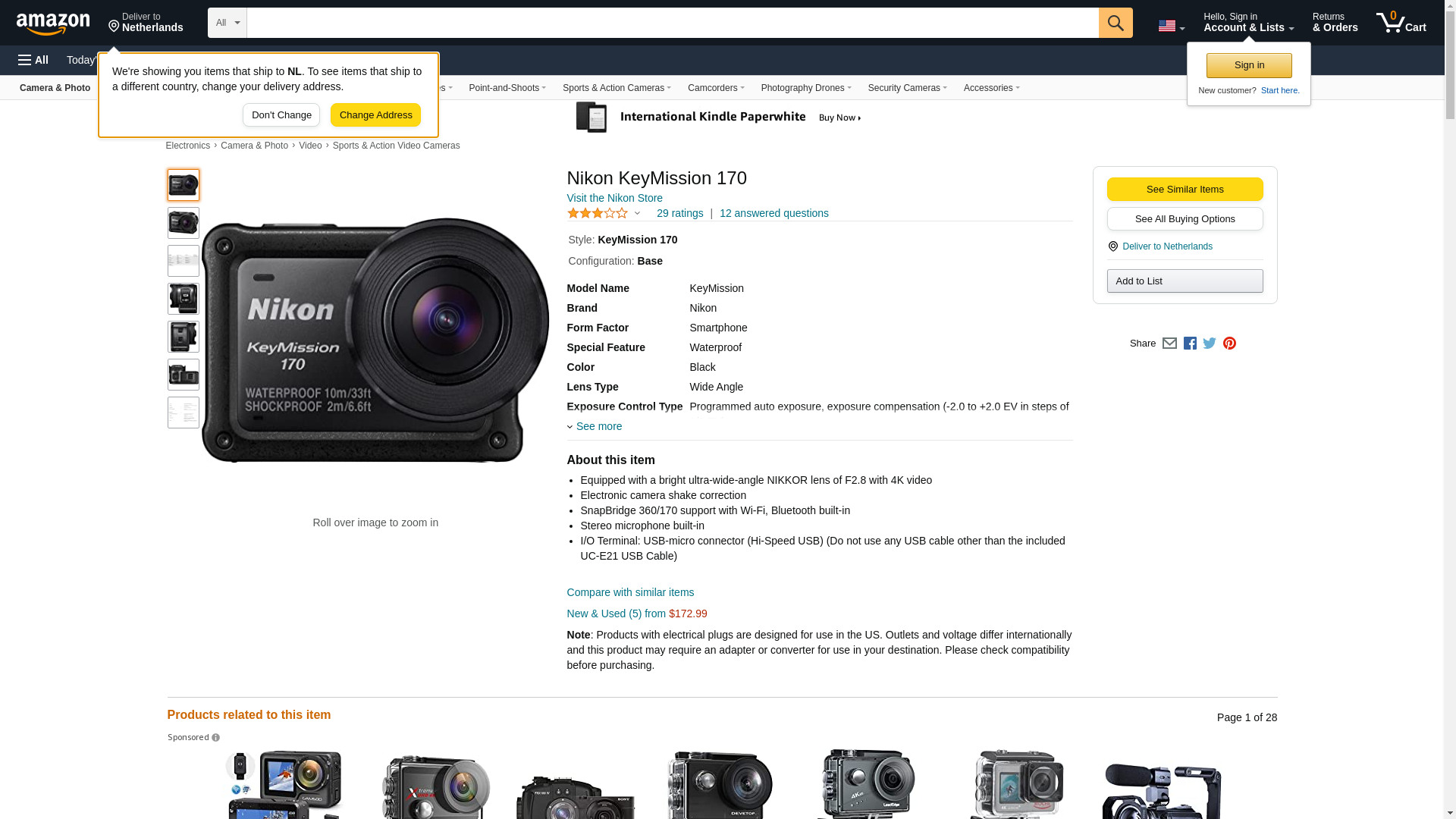Share product on Facebook icon
Screen dimensions: 1456x819
click(x=1190, y=344)
